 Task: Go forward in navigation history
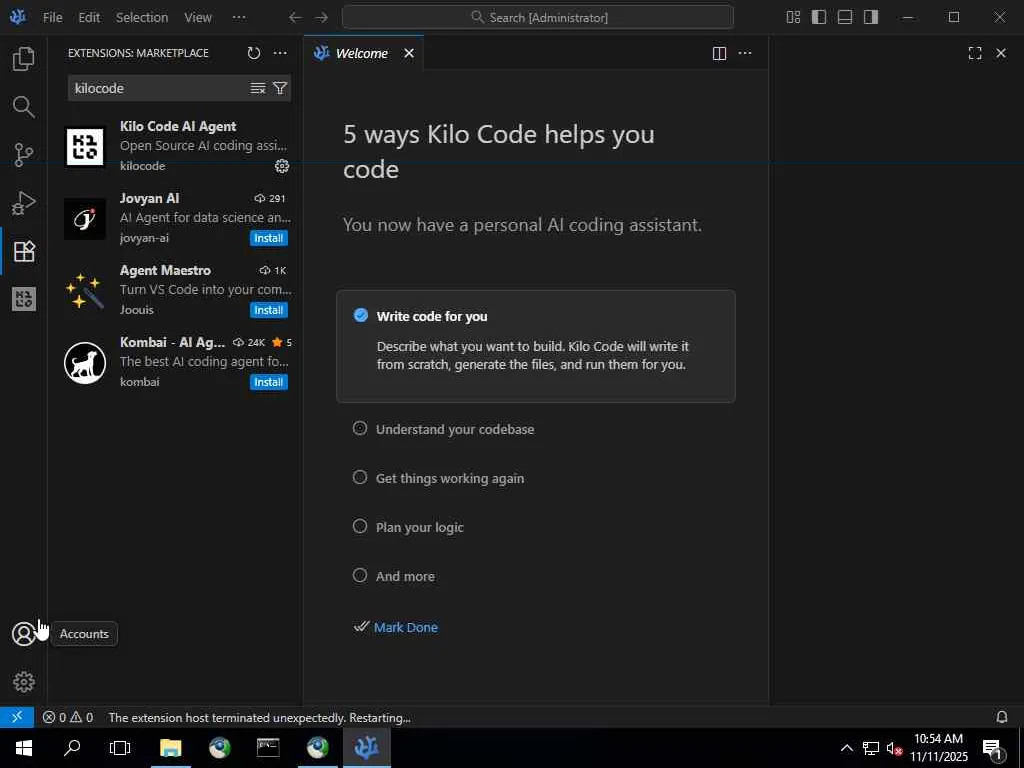(x=321, y=18)
